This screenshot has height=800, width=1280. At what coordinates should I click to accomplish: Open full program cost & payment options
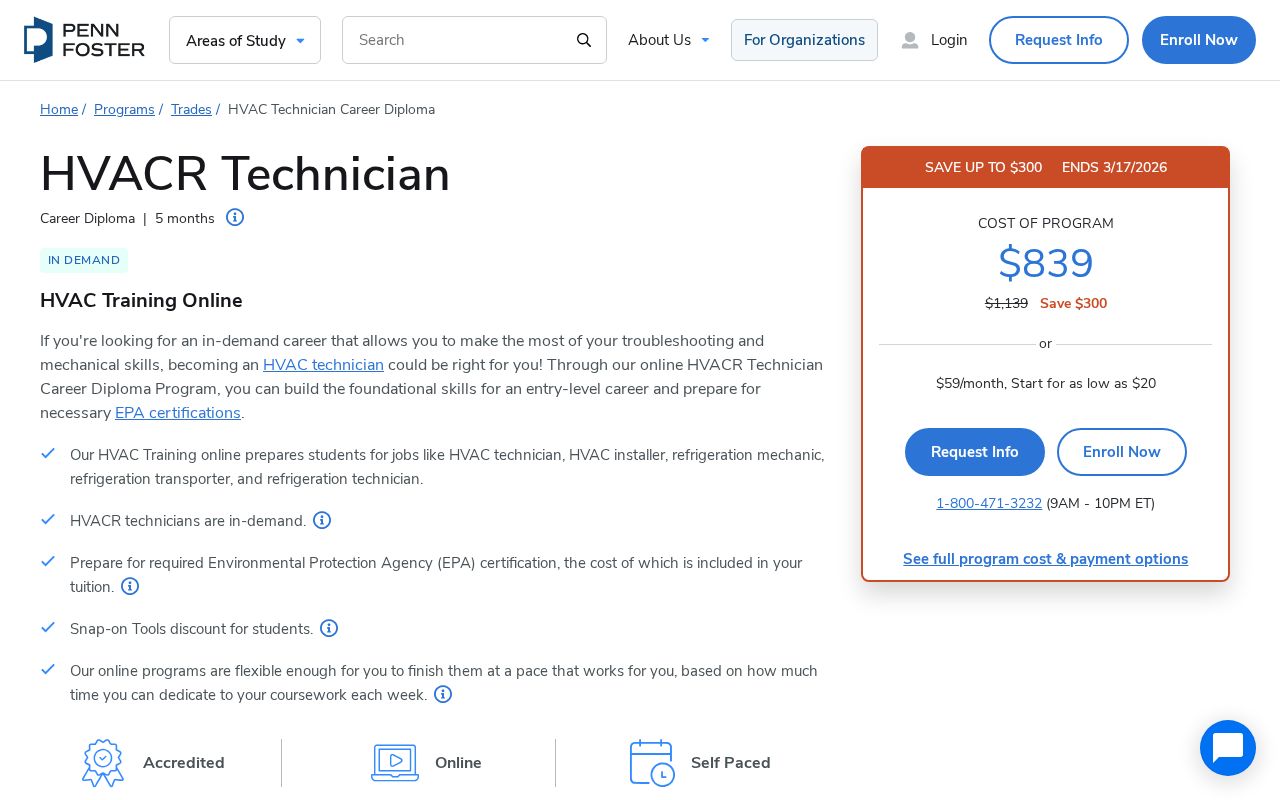point(1045,559)
